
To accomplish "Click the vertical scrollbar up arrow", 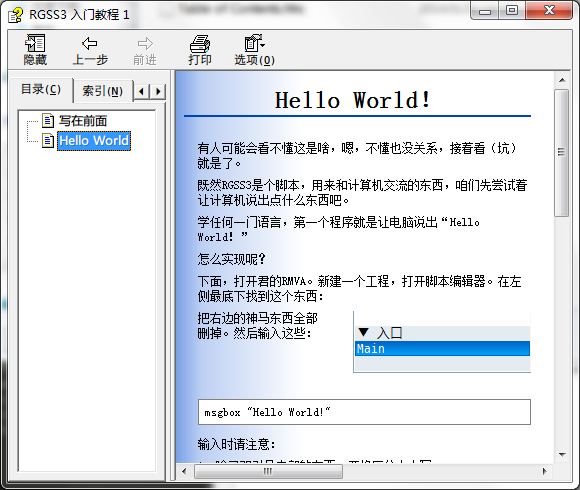I will click(562, 80).
